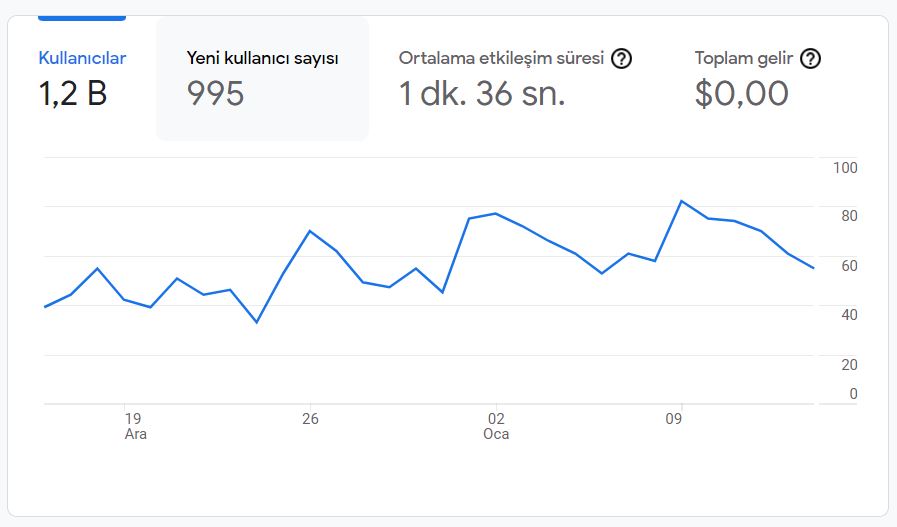This screenshot has width=897, height=527.
Task: Click the $0,00 revenue value
Action: point(741,93)
